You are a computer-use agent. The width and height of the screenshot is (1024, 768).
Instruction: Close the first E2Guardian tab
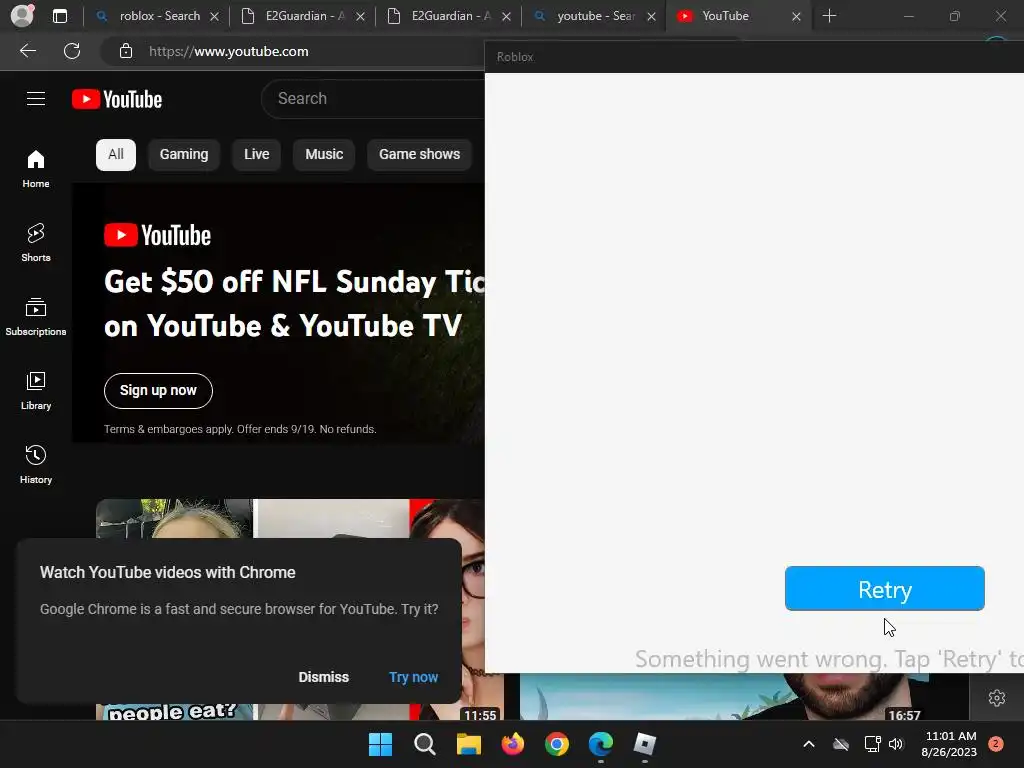[360, 16]
